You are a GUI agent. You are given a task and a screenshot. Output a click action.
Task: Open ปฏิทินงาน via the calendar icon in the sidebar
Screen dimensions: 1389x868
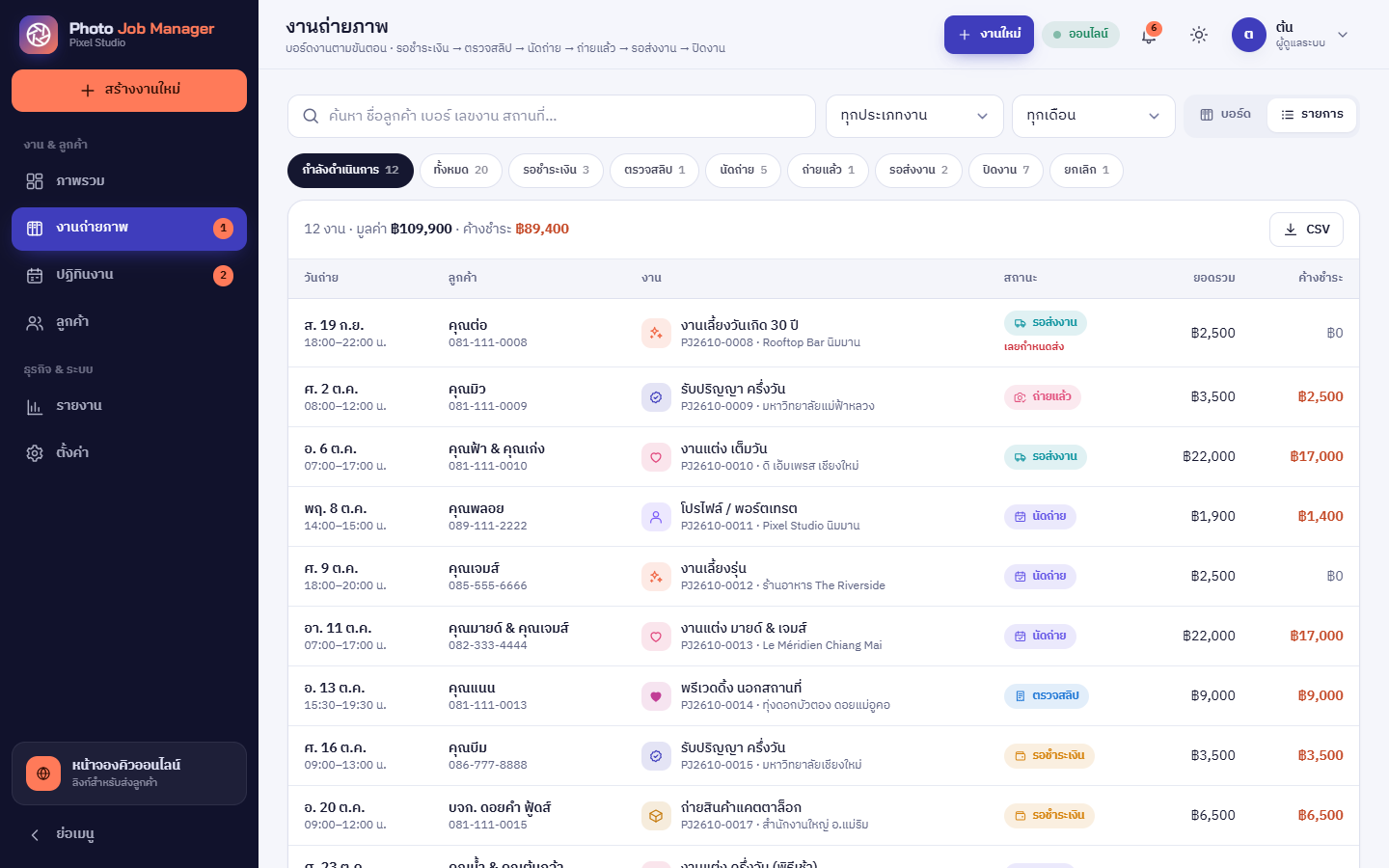(35, 276)
